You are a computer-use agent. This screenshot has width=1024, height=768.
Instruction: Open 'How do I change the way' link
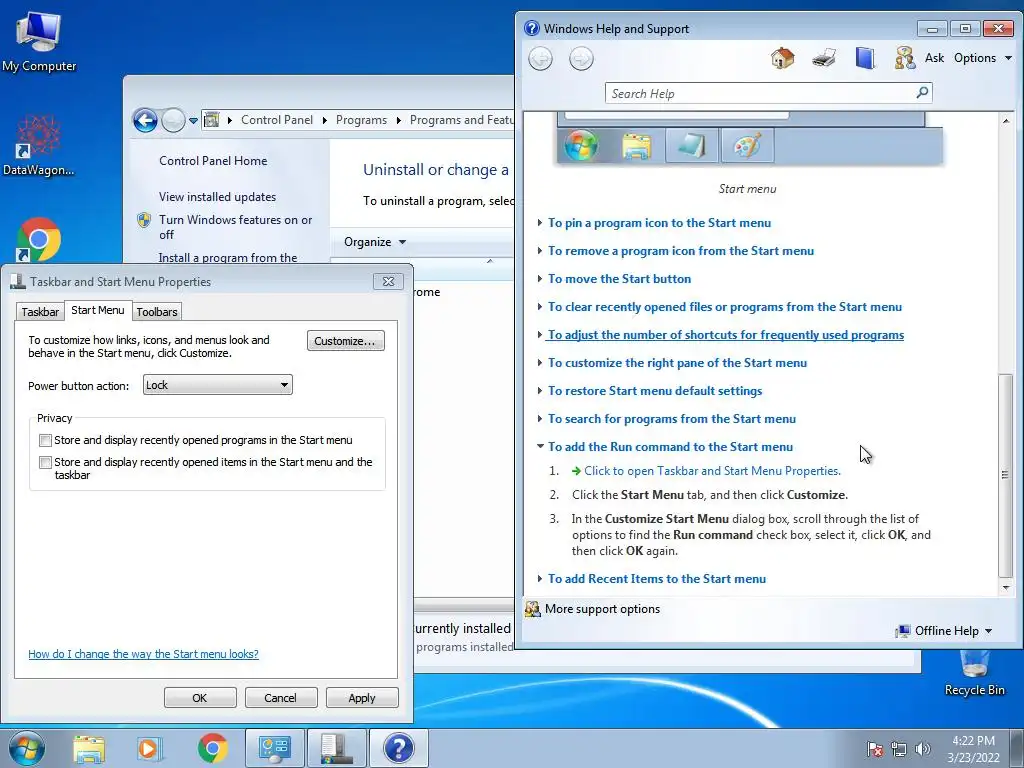point(143,654)
